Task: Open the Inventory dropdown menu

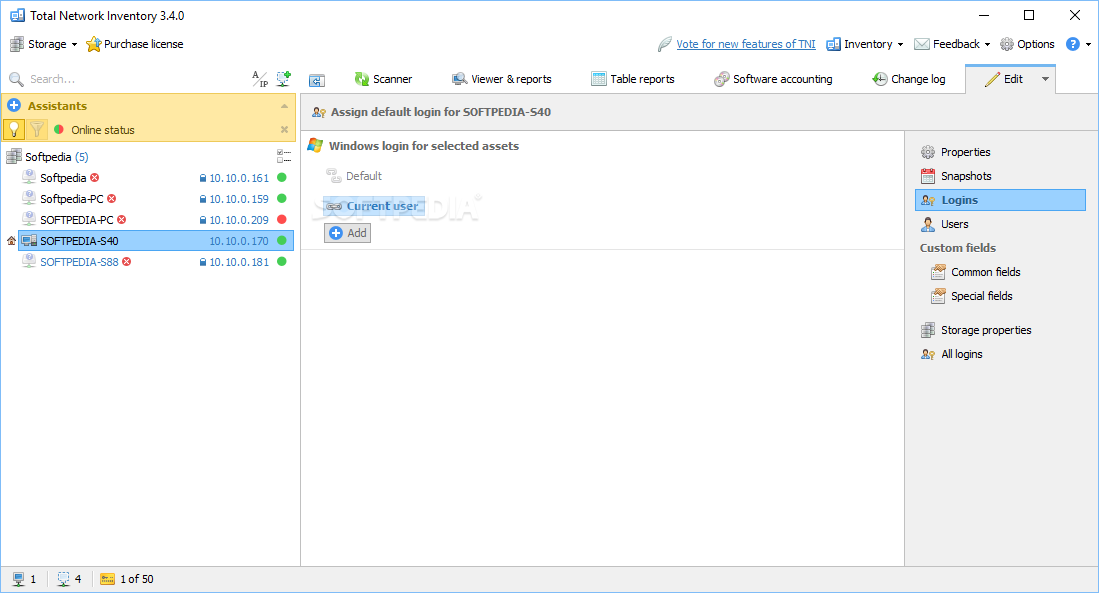Action: [866, 44]
